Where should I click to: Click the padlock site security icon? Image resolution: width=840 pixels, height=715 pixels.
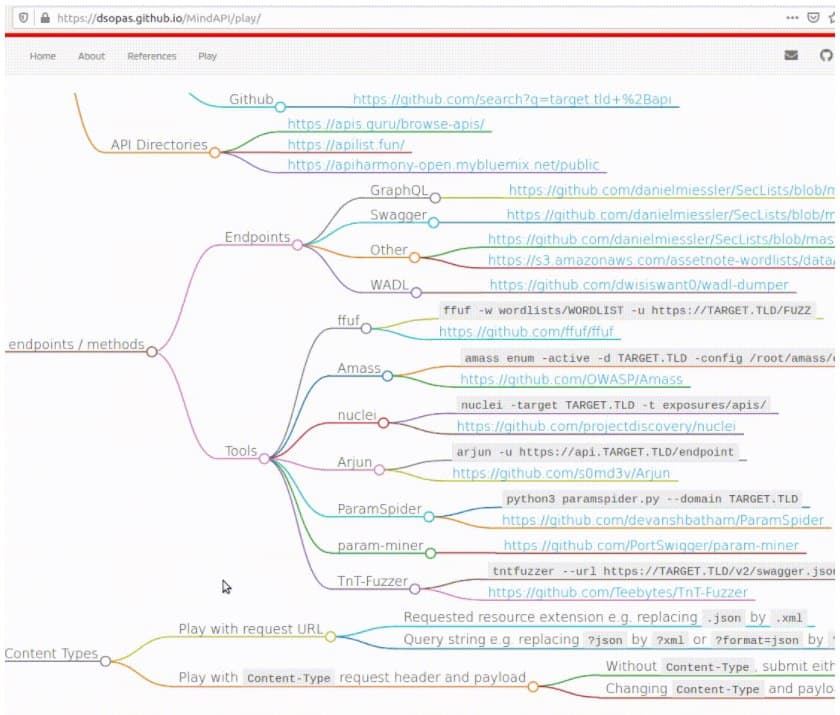(45, 18)
